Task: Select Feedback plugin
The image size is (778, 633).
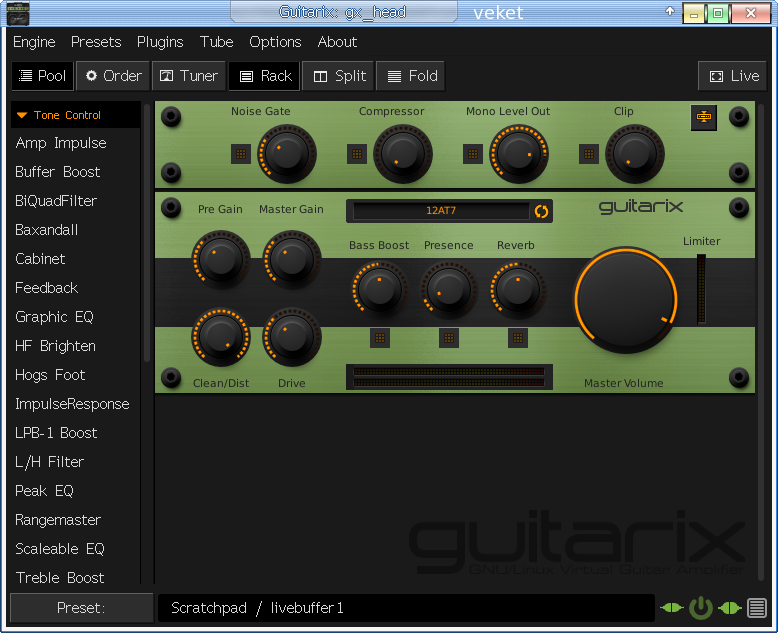Action: point(47,288)
